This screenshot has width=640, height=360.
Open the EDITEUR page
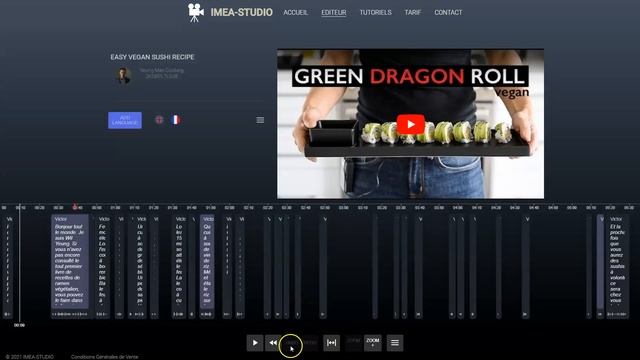pos(333,13)
